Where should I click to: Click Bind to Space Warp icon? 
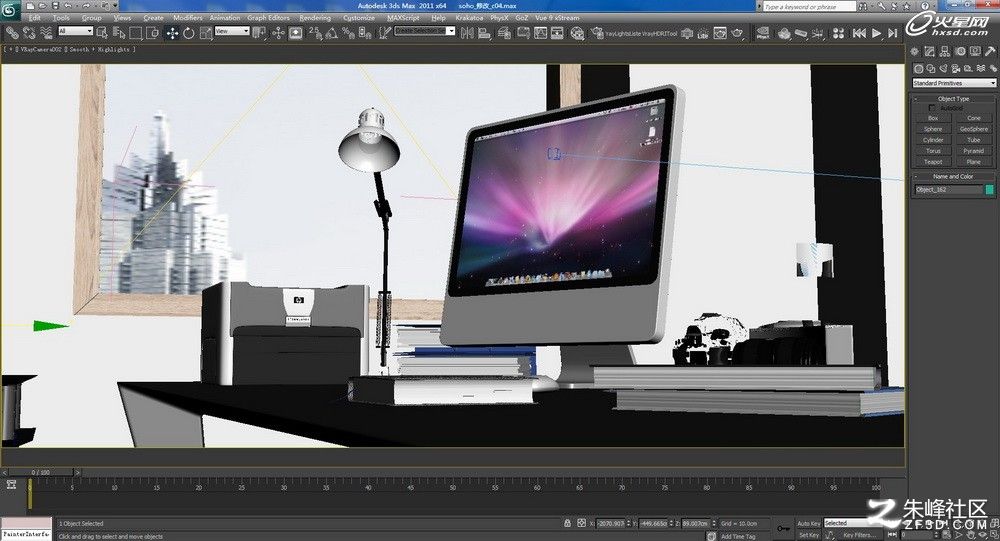[46, 32]
